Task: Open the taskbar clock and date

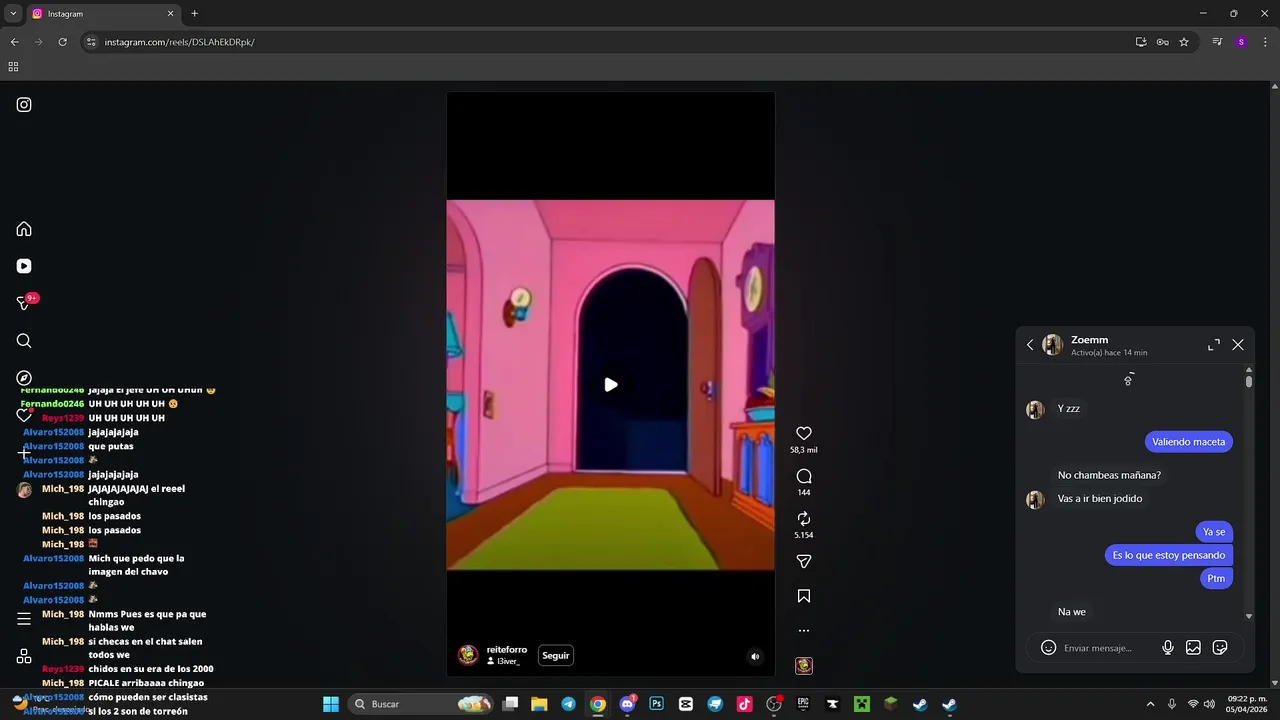Action: (x=1247, y=704)
